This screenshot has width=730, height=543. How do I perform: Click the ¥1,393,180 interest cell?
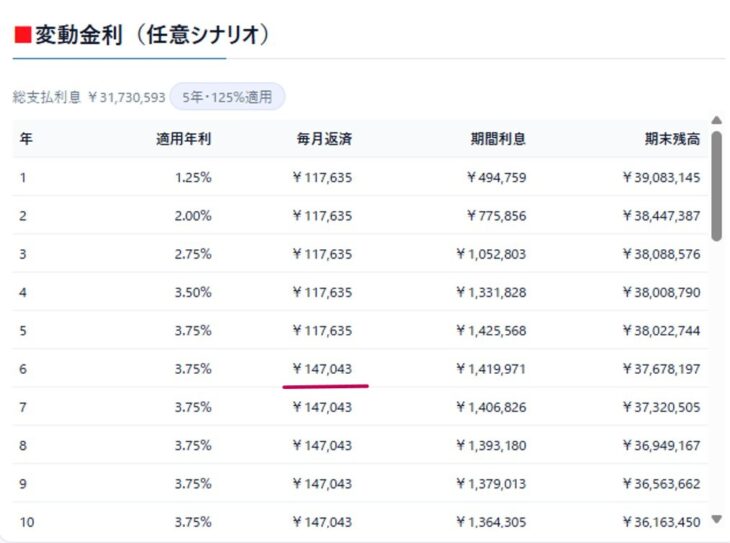(x=491, y=445)
